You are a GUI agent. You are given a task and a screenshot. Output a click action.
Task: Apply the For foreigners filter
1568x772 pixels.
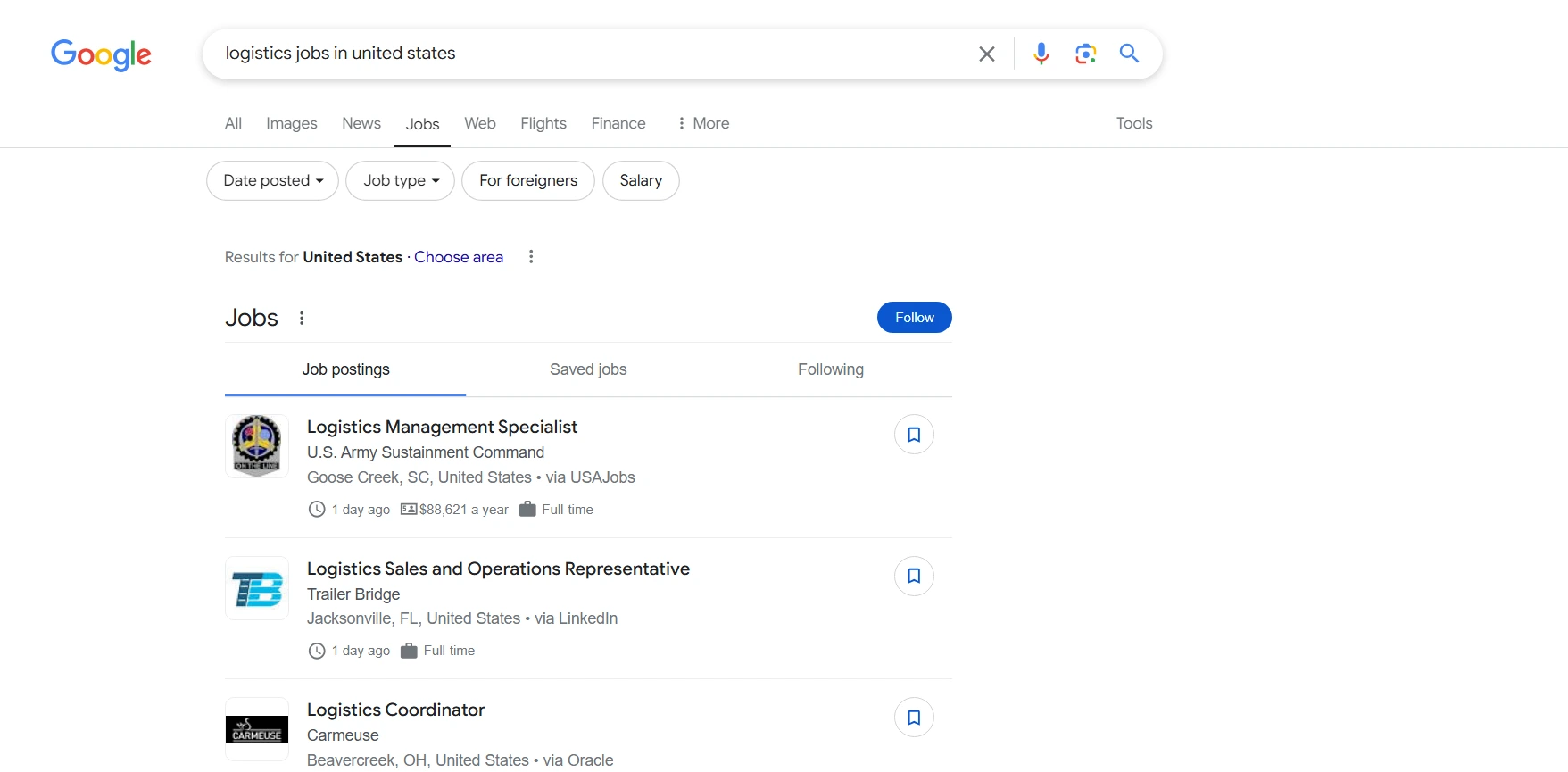(x=528, y=180)
